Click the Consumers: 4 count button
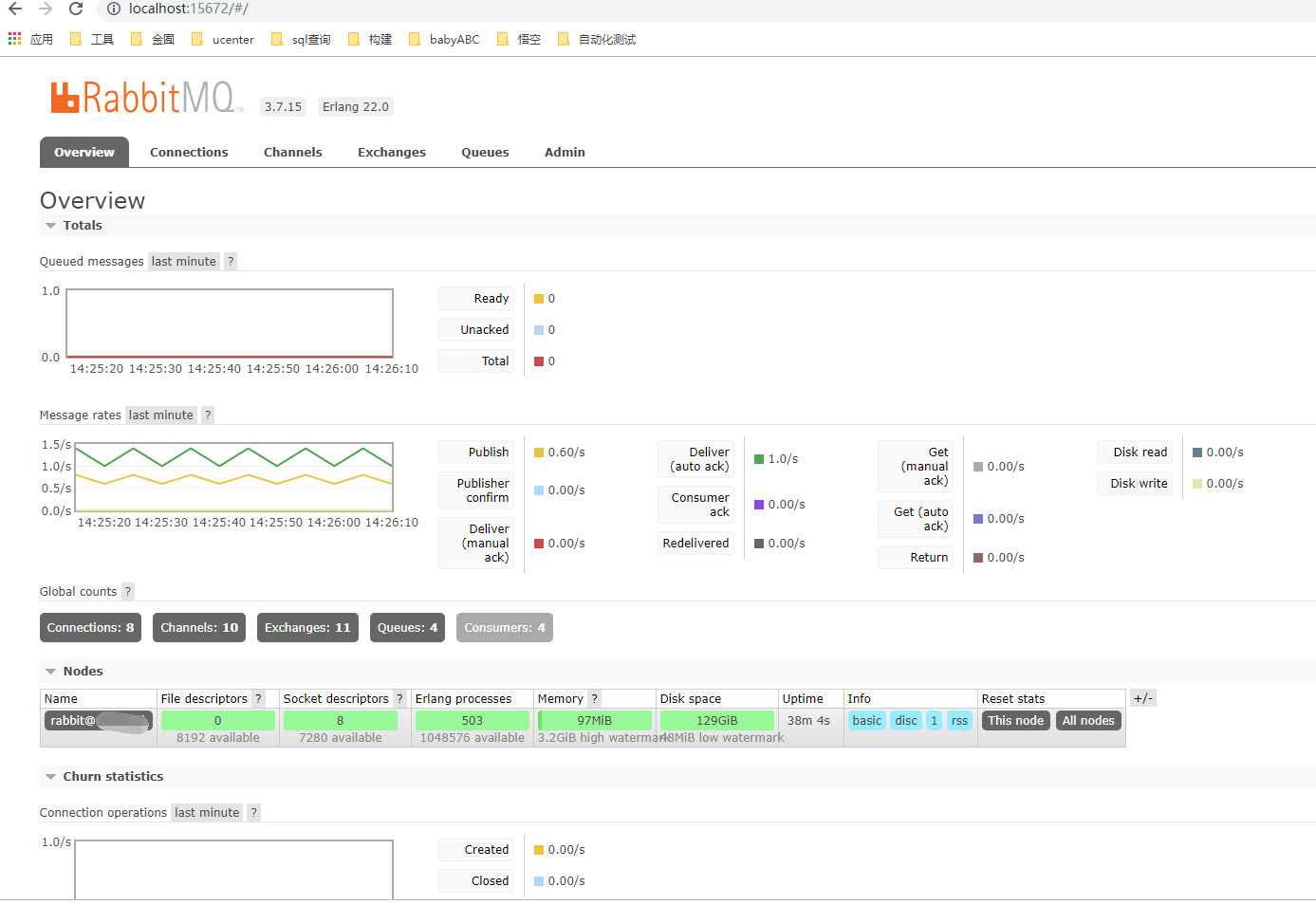This screenshot has width=1316, height=905. click(x=505, y=628)
